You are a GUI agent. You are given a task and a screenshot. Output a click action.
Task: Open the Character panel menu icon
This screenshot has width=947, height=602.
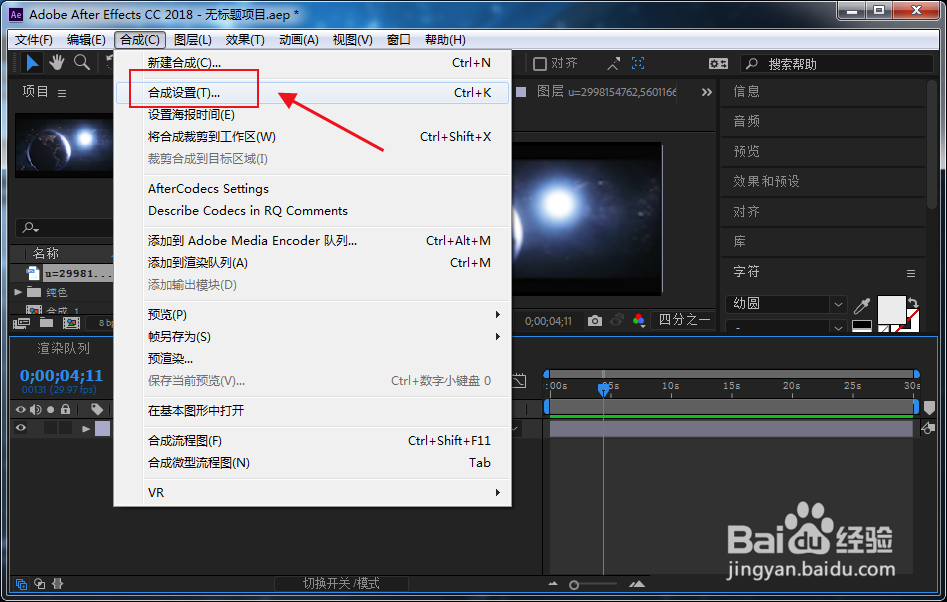911,274
